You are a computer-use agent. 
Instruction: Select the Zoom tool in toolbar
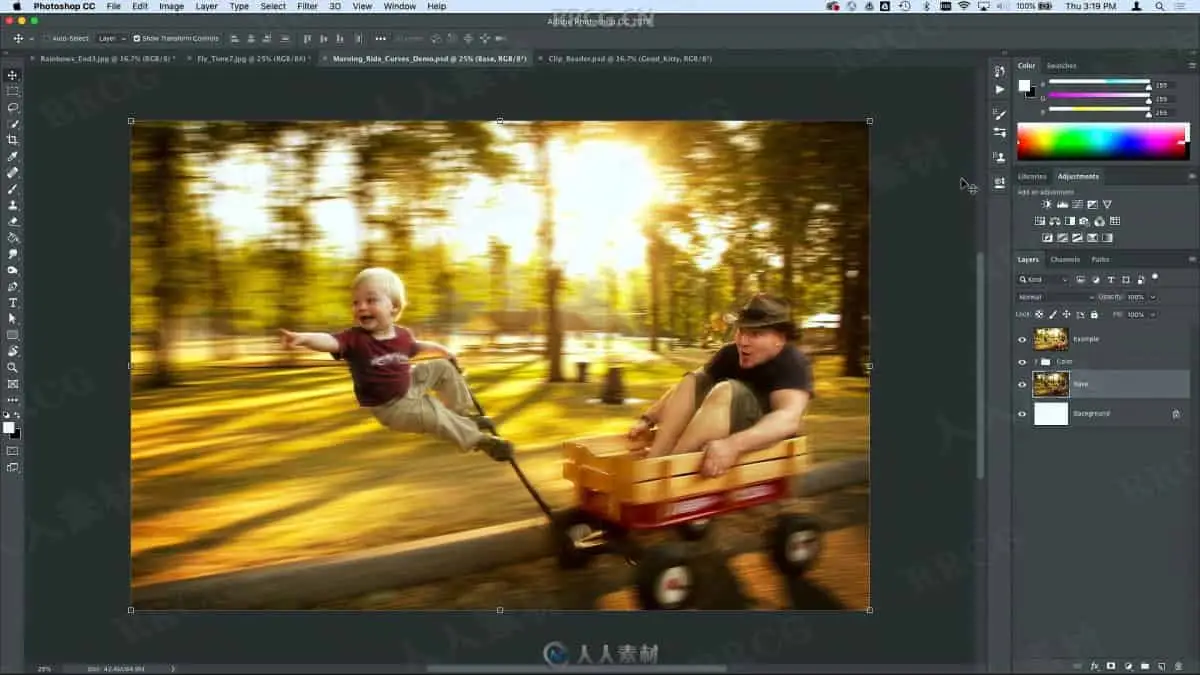click(13, 367)
